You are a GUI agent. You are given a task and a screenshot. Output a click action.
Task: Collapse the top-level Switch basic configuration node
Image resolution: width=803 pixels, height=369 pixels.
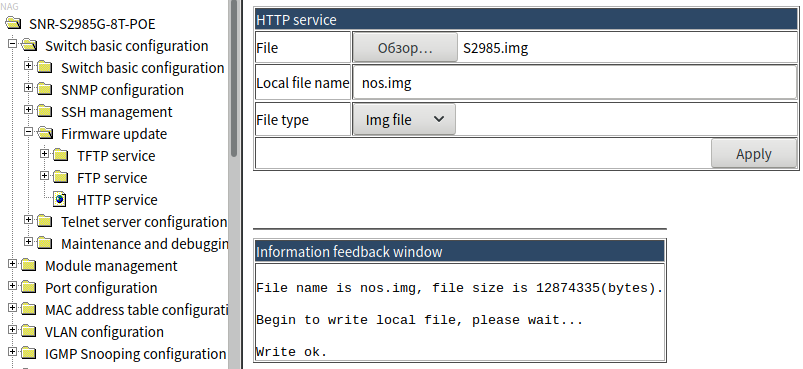[12, 44]
